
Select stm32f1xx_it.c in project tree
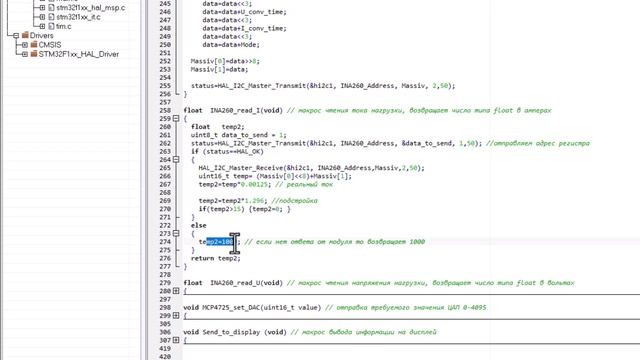tap(78, 17)
